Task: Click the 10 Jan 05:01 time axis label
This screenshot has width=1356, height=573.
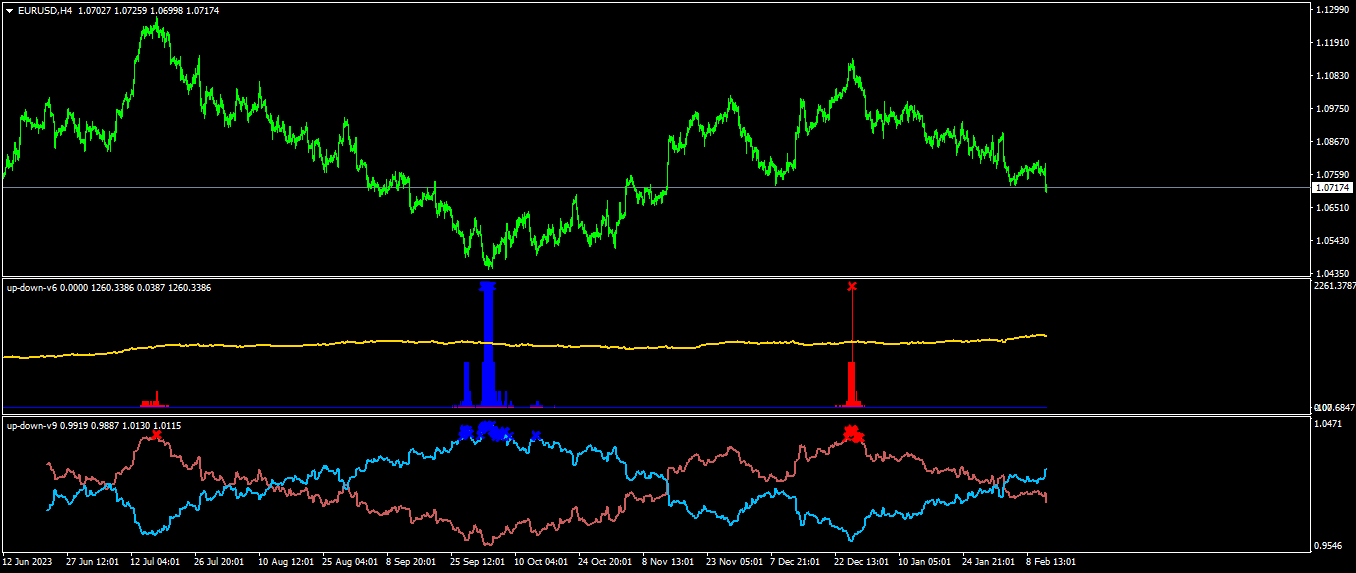Action: click(926, 562)
